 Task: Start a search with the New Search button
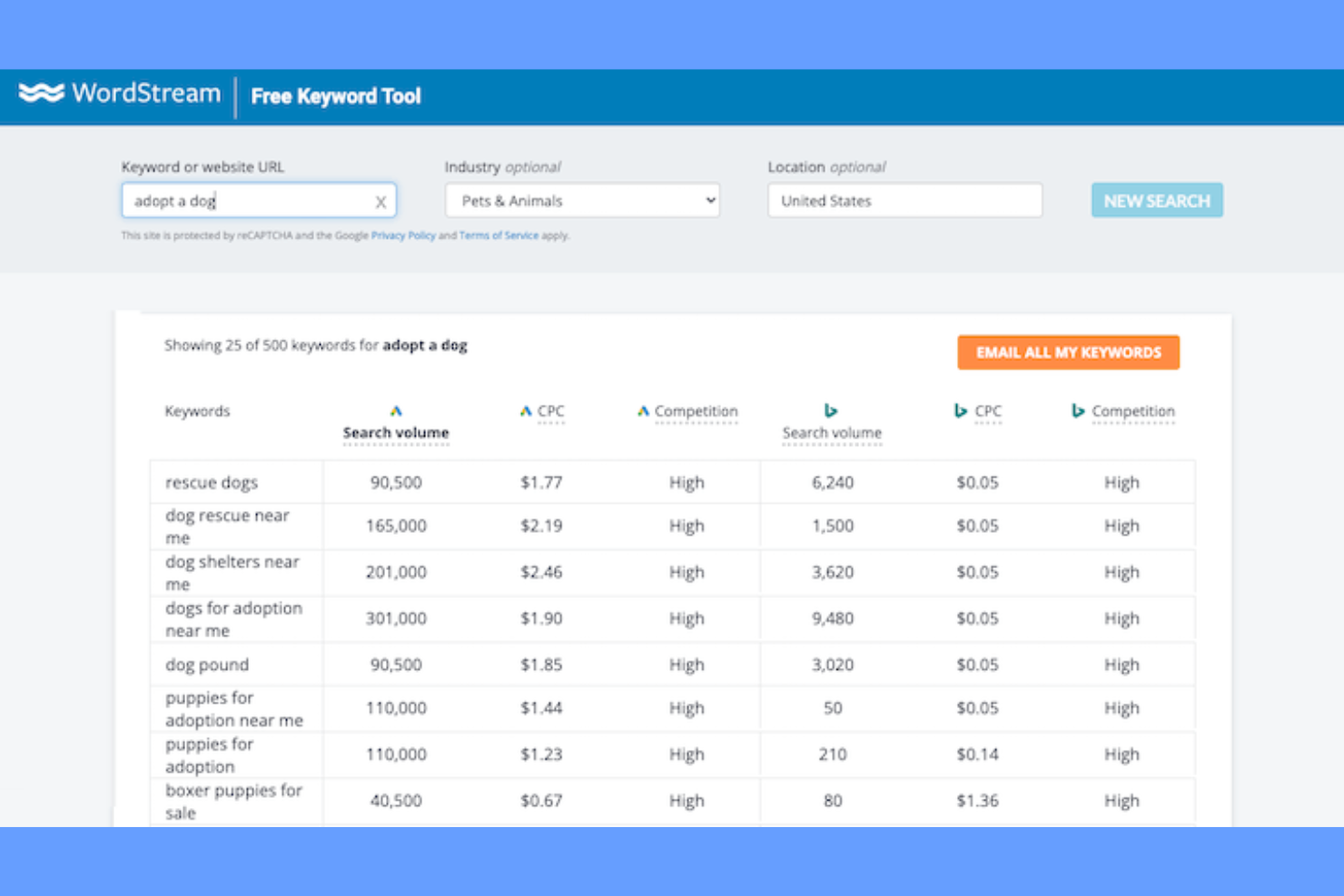[1157, 201]
